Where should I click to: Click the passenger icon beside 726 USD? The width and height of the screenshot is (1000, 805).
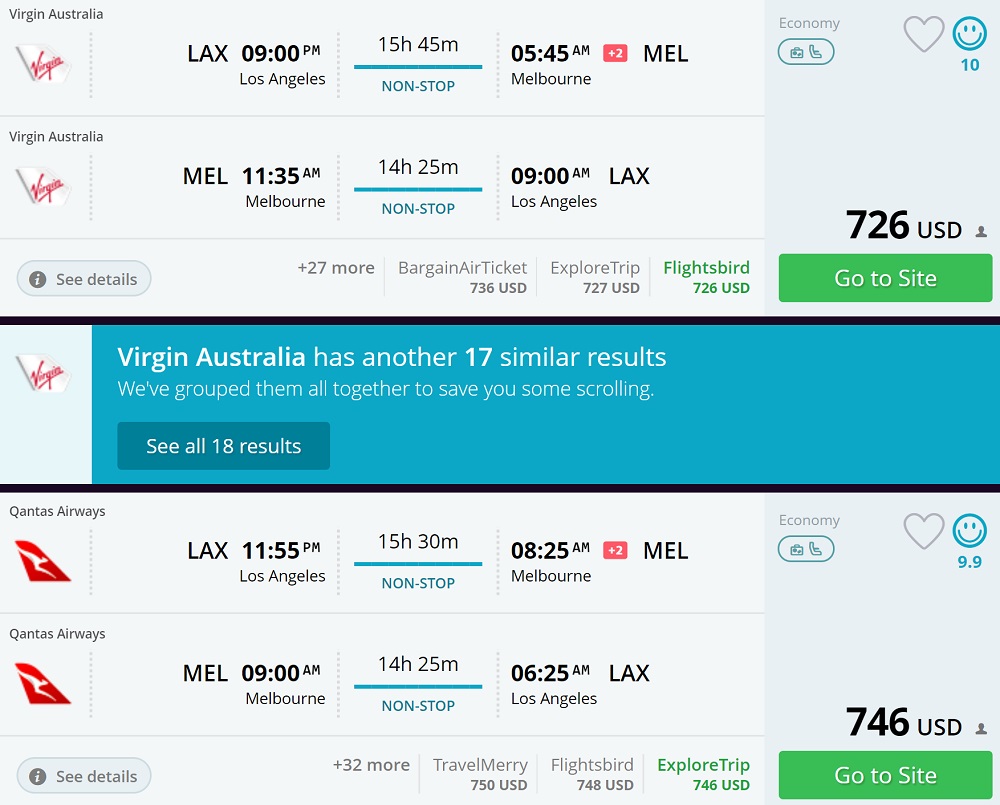[x=981, y=232]
